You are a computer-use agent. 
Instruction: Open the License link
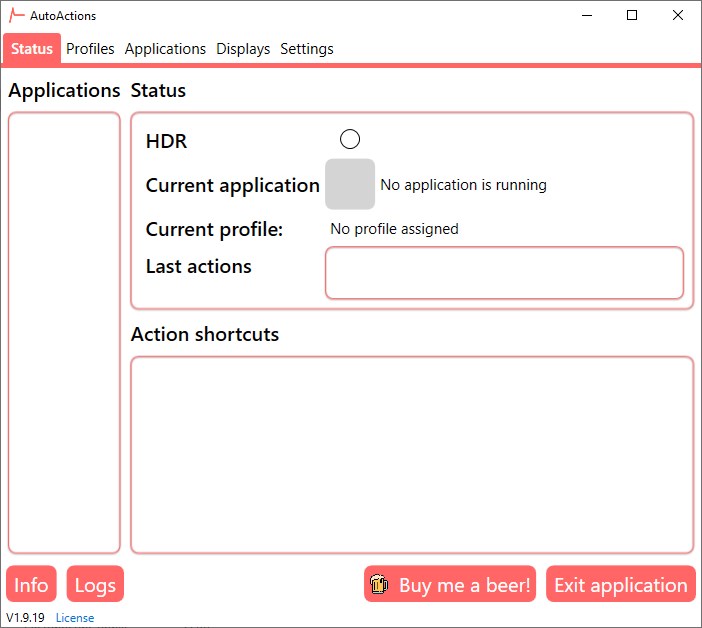coord(75,618)
